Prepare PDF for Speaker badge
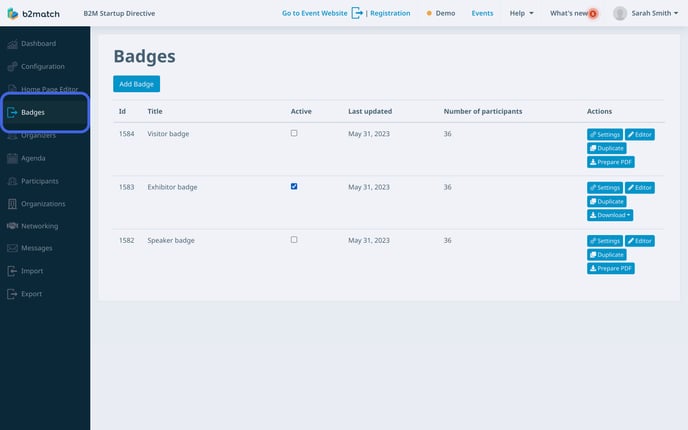This screenshot has width=688, height=430. tap(611, 269)
